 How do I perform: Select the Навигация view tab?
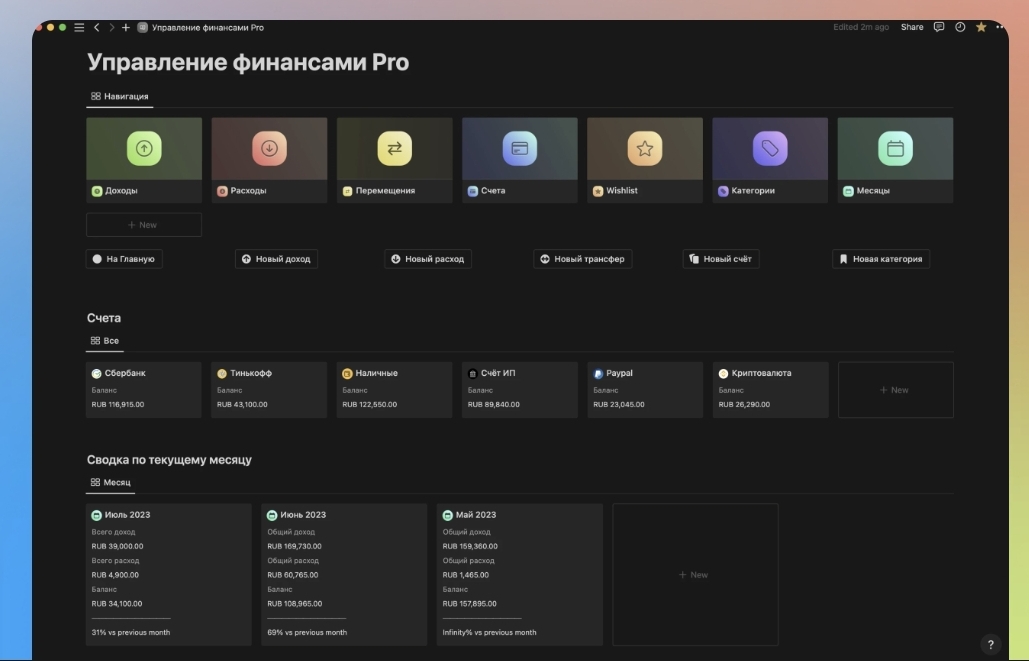[x=120, y=97]
